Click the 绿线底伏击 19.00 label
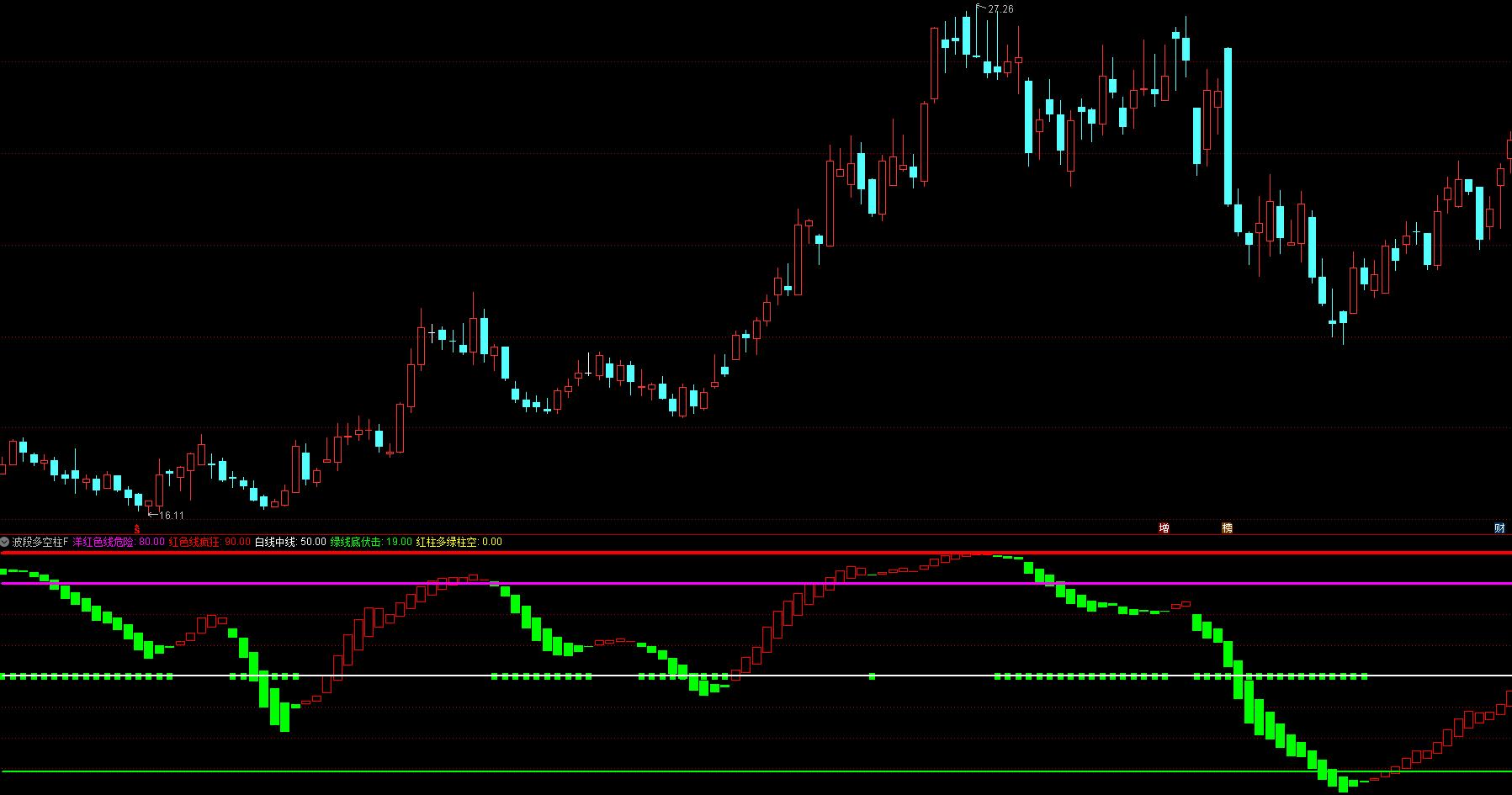Image resolution: width=1512 pixels, height=795 pixels. pyautogui.click(x=371, y=542)
